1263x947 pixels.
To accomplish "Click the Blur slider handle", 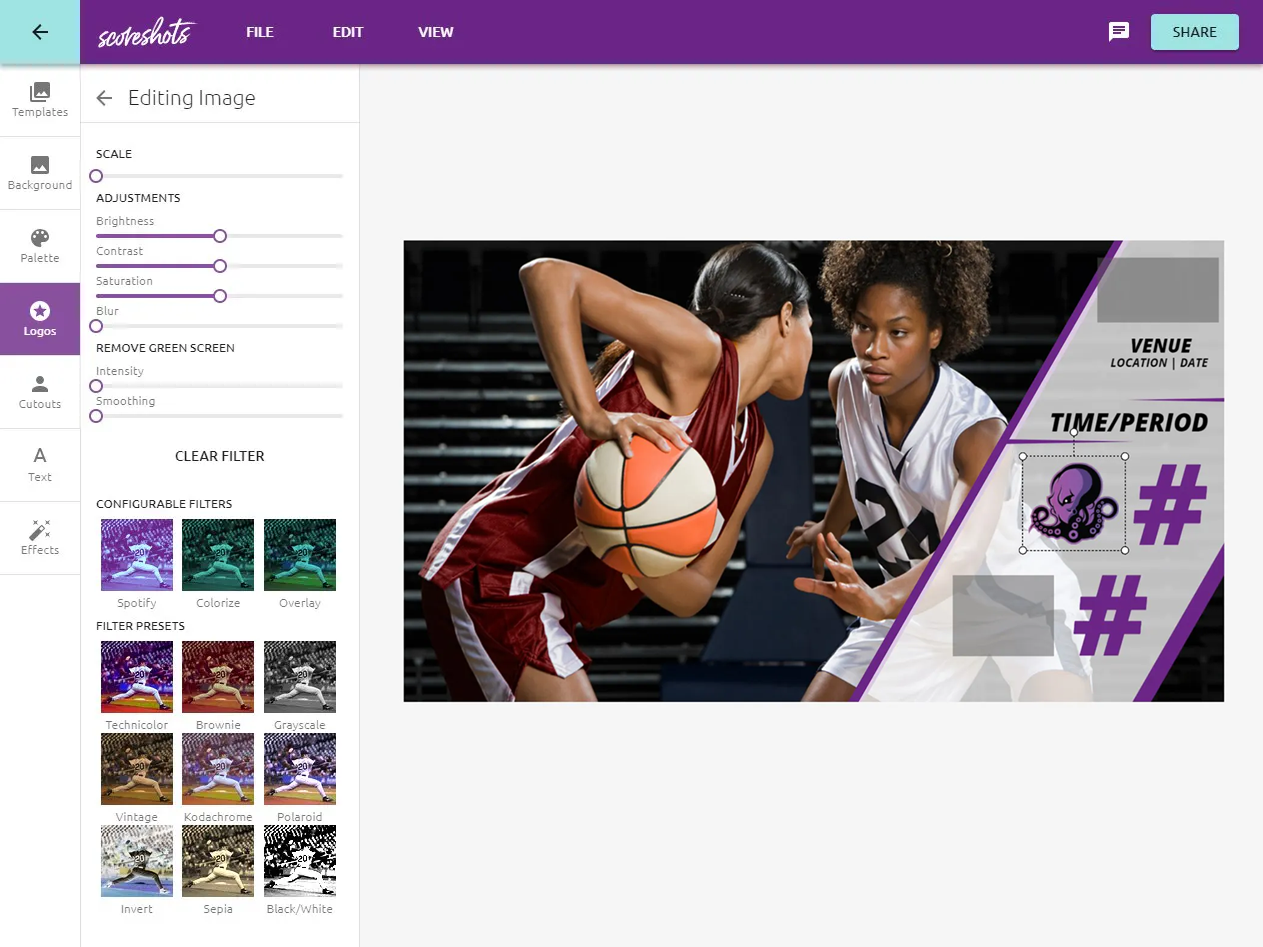I will click(96, 326).
